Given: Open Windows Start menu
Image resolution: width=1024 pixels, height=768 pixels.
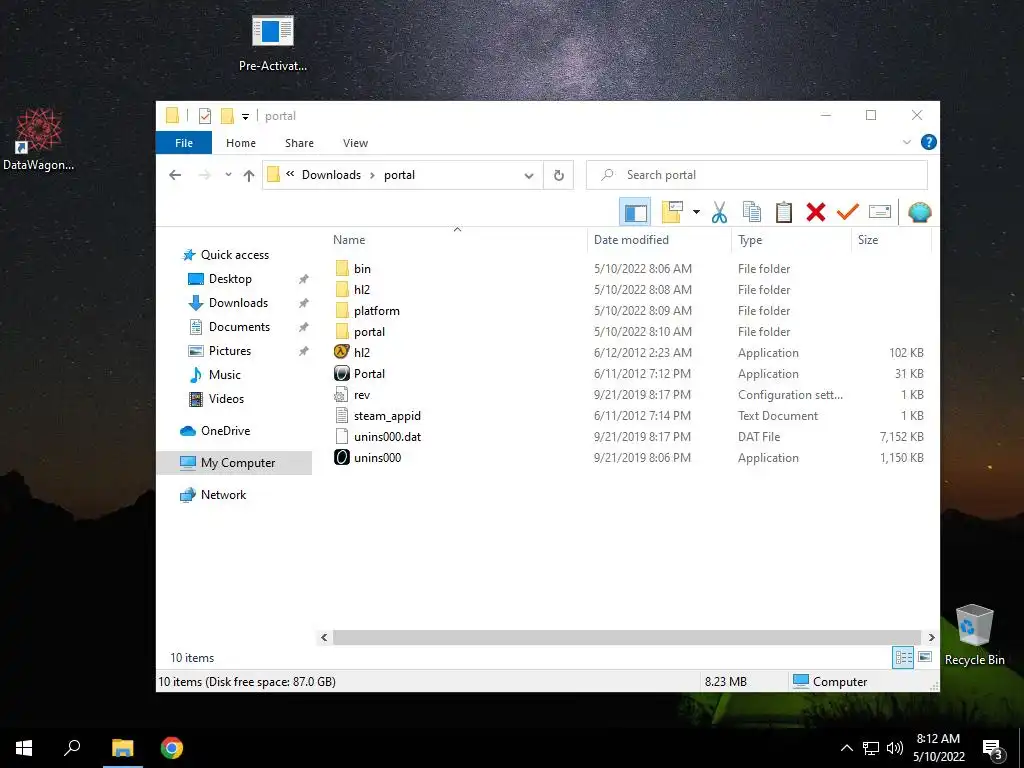Looking at the screenshot, I should point(24,748).
